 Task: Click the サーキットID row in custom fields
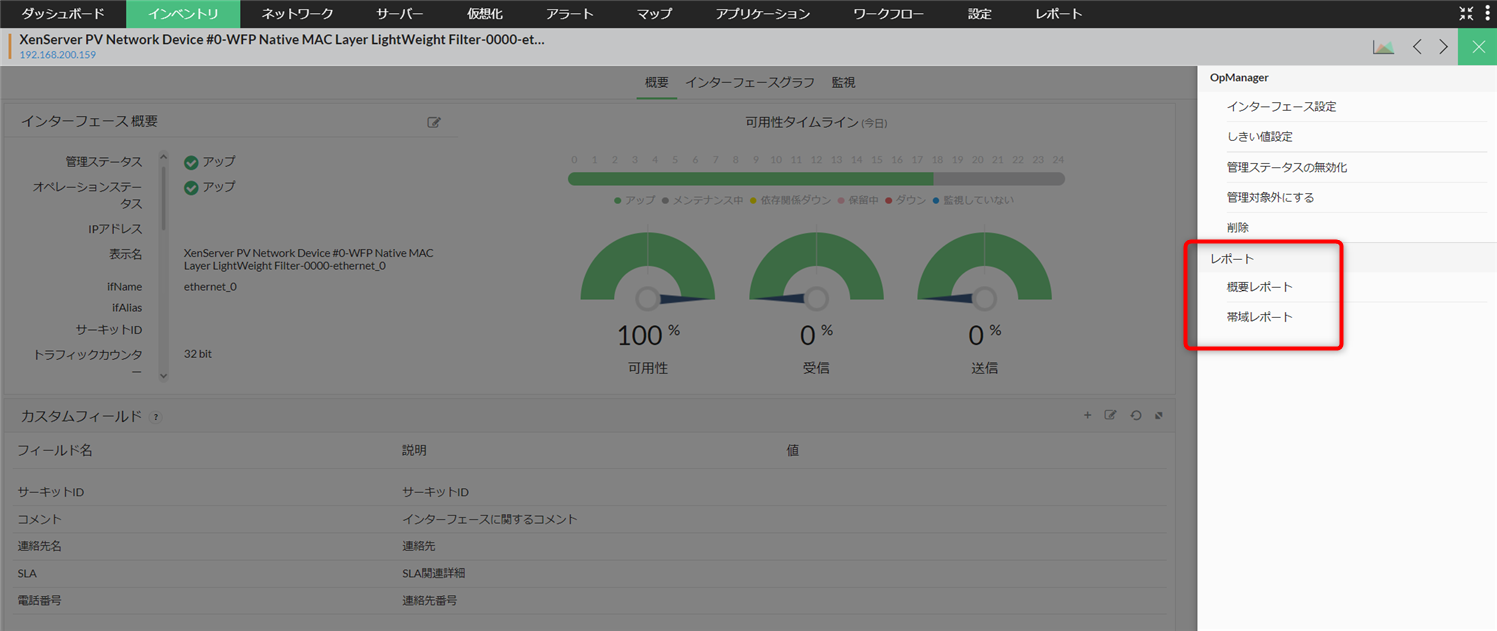590,492
